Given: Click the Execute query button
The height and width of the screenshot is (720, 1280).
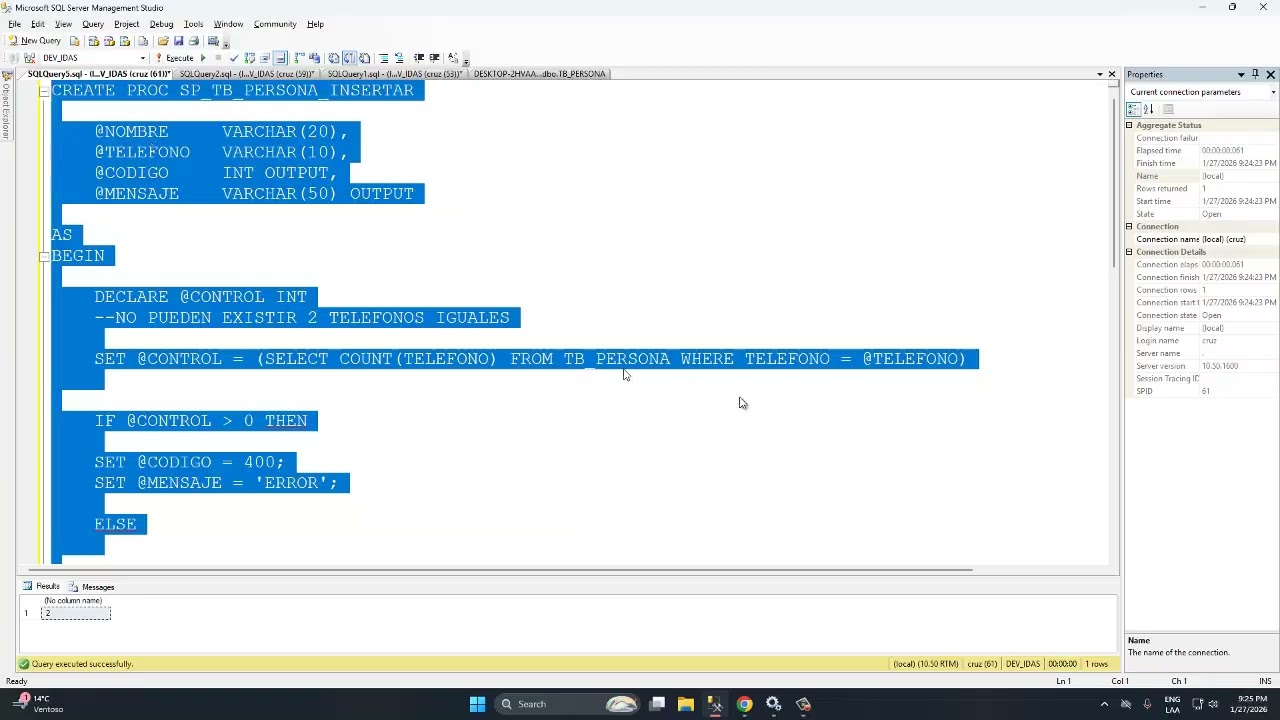Looking at the screenshot, I should tap(174, 58).
